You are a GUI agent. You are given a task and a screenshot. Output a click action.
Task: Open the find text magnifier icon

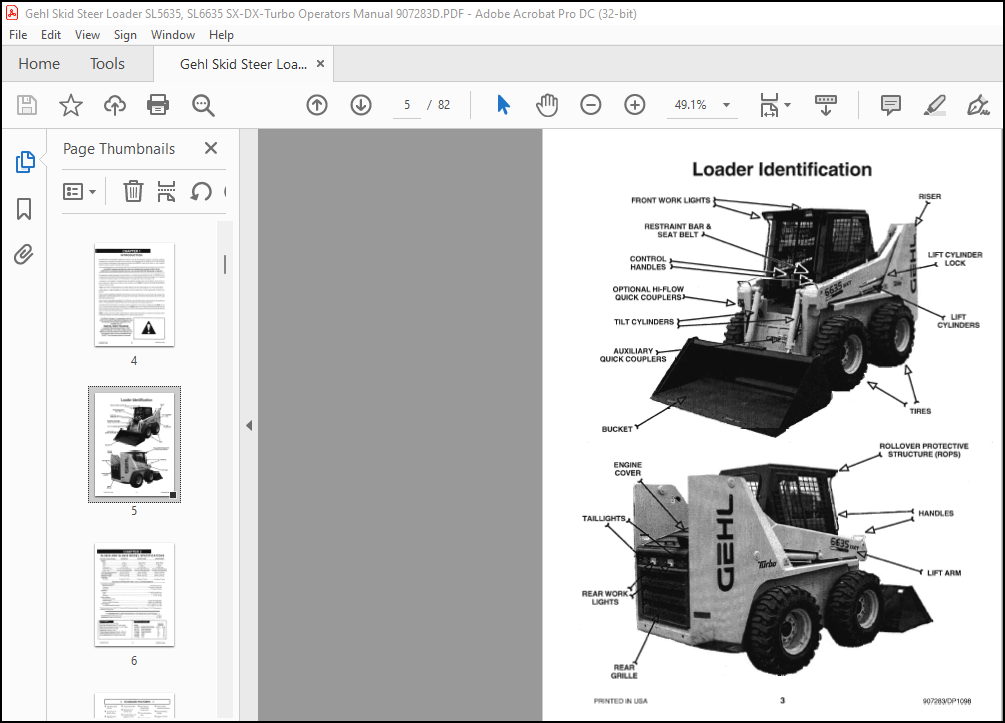coord(203,105)
